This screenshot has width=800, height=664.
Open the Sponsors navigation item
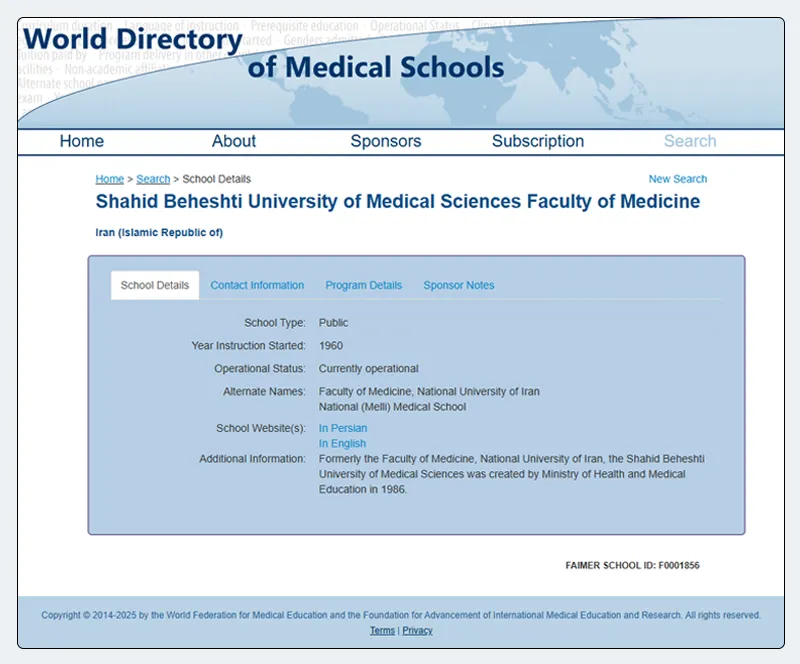[x=386, y=141]
